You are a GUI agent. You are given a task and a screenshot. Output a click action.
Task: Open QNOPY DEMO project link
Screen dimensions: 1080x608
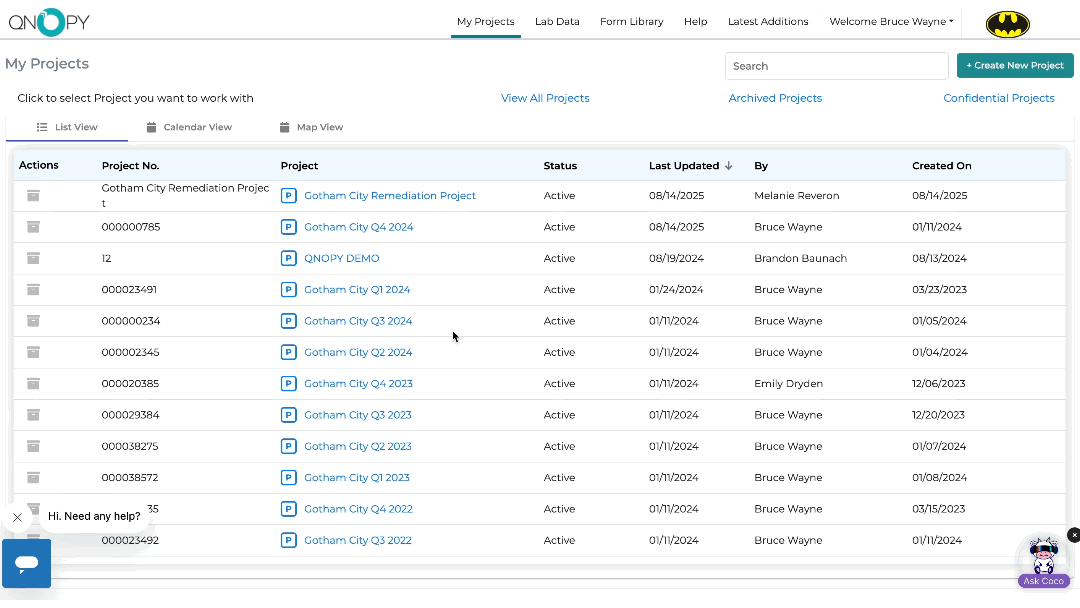coord(342,258)
